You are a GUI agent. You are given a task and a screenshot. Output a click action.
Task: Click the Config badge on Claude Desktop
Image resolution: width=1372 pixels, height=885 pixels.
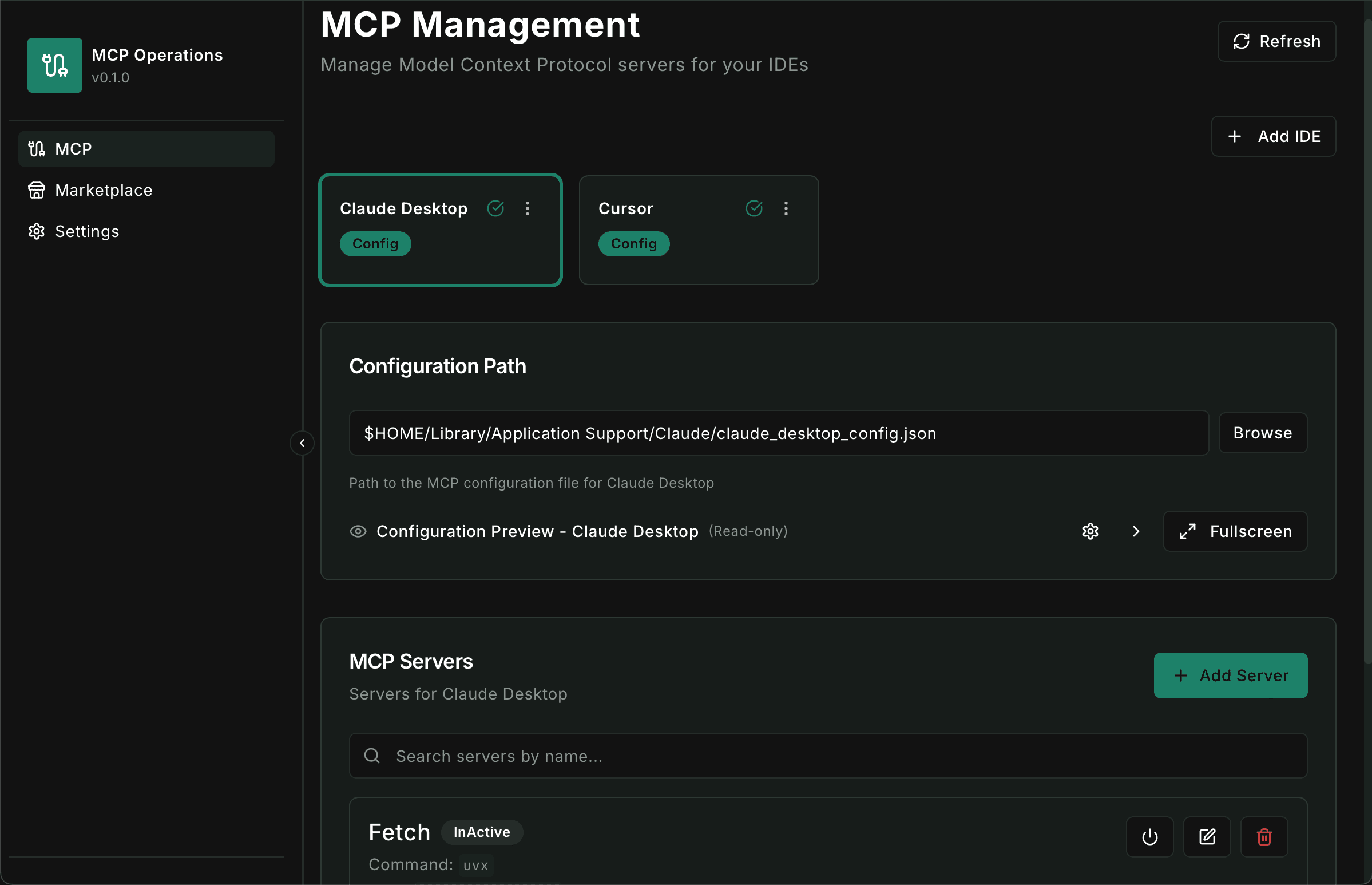(375, 244)
